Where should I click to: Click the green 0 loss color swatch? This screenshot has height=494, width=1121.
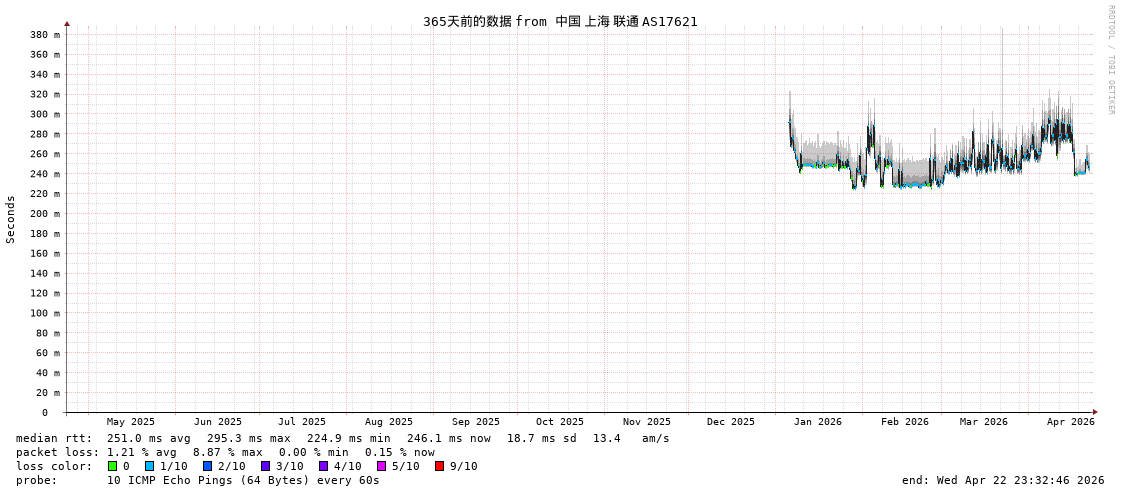pyautogui.click(x=112, y=466)
